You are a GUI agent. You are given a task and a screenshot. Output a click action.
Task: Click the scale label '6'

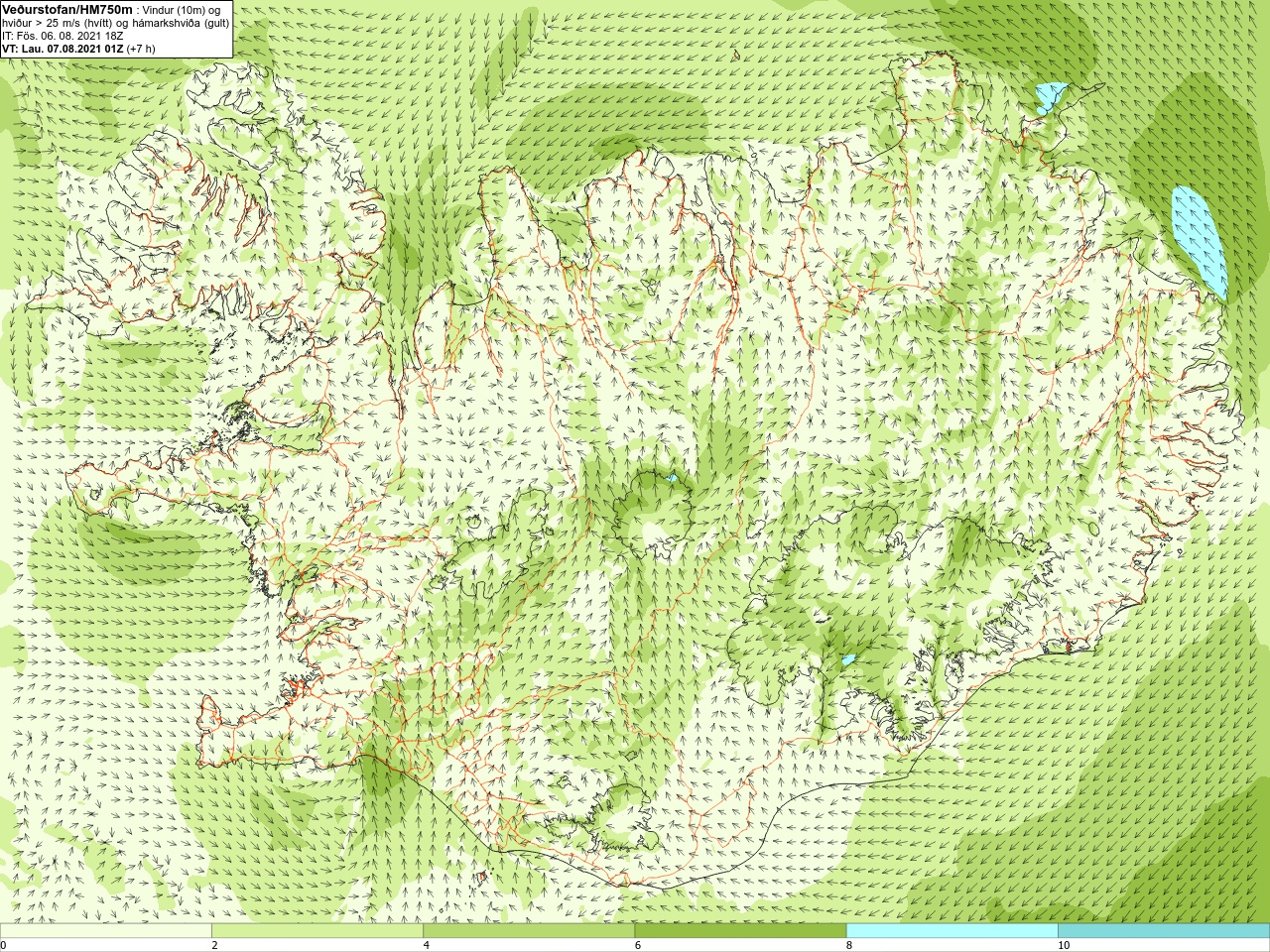pyautogui.click(x=638, y=945)
